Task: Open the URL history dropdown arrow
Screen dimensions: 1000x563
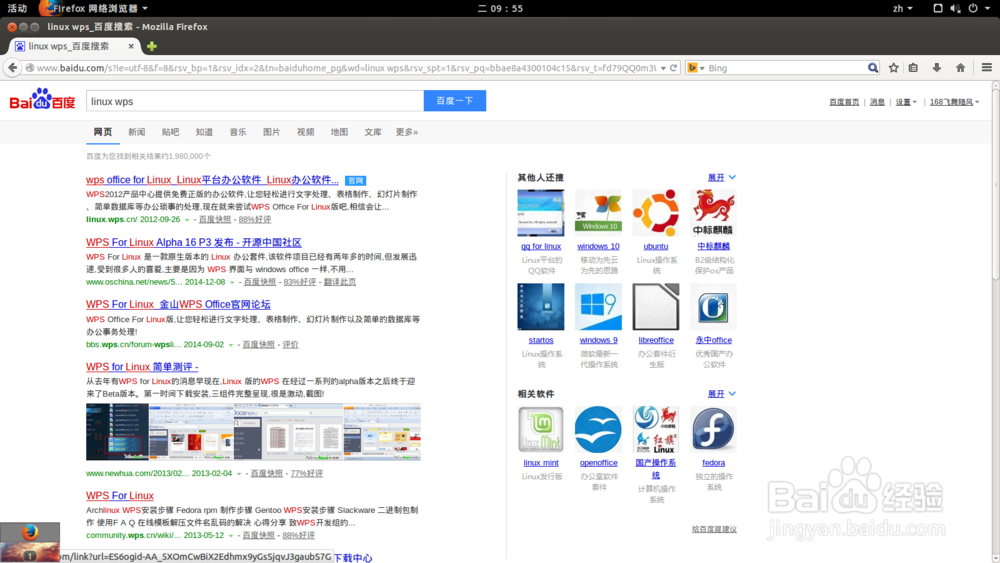Action: (x=663, y=68)
